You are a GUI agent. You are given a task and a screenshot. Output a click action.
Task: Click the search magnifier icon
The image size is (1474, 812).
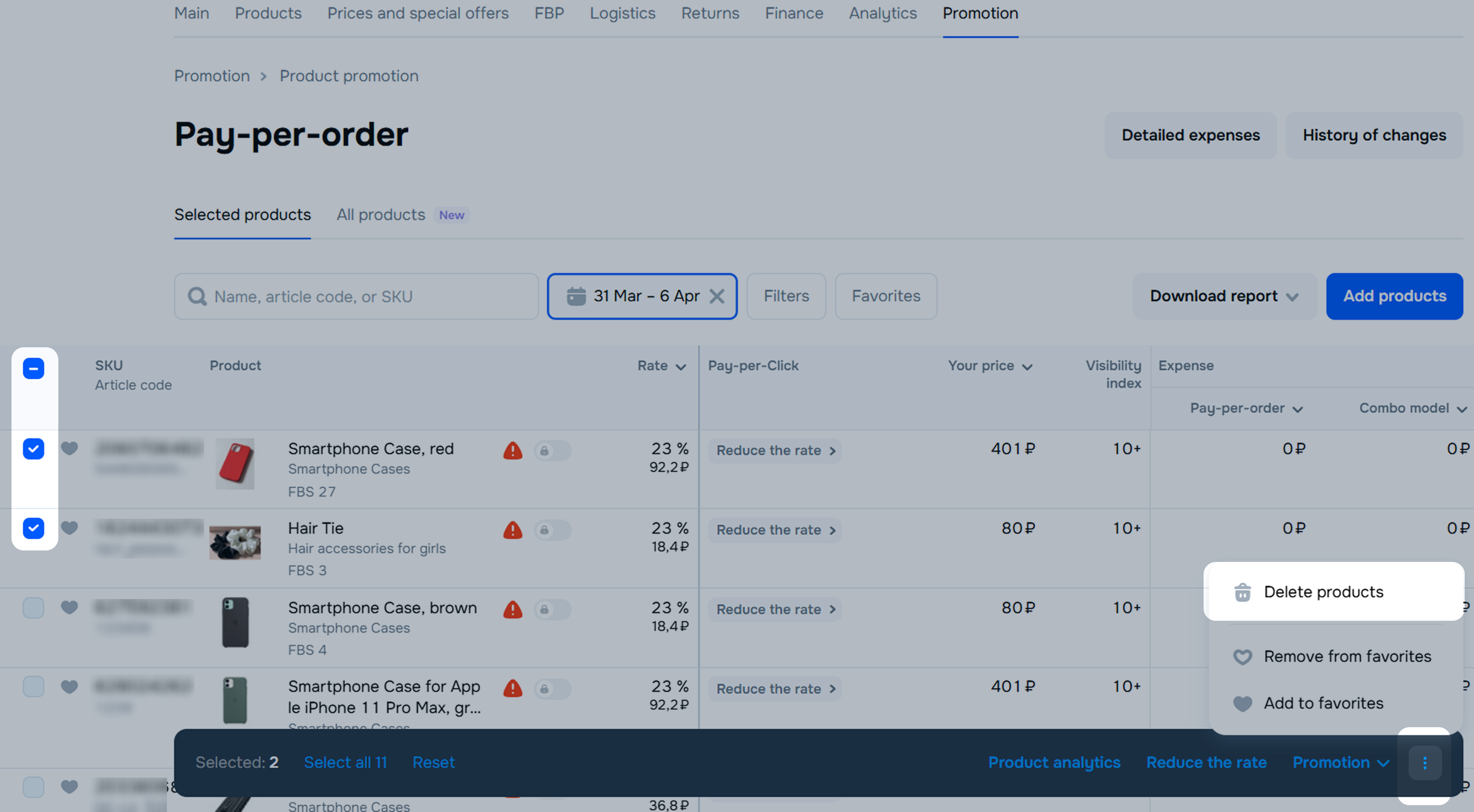tap(198, 296)
